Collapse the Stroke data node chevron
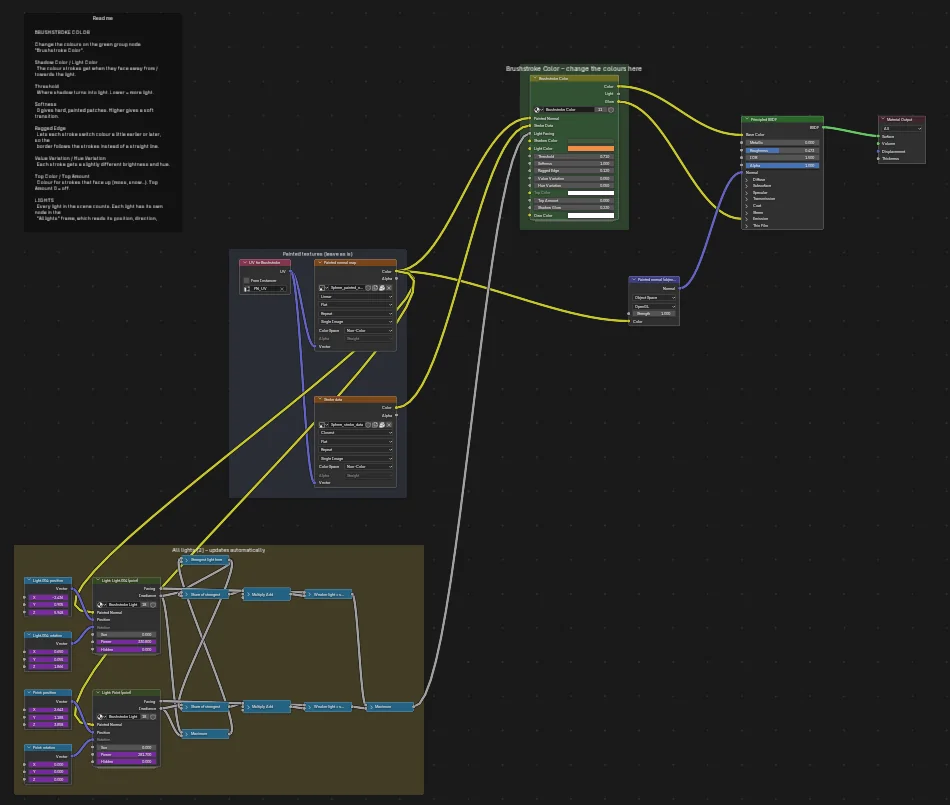950x805 pixels. click(x=319, y=400)
